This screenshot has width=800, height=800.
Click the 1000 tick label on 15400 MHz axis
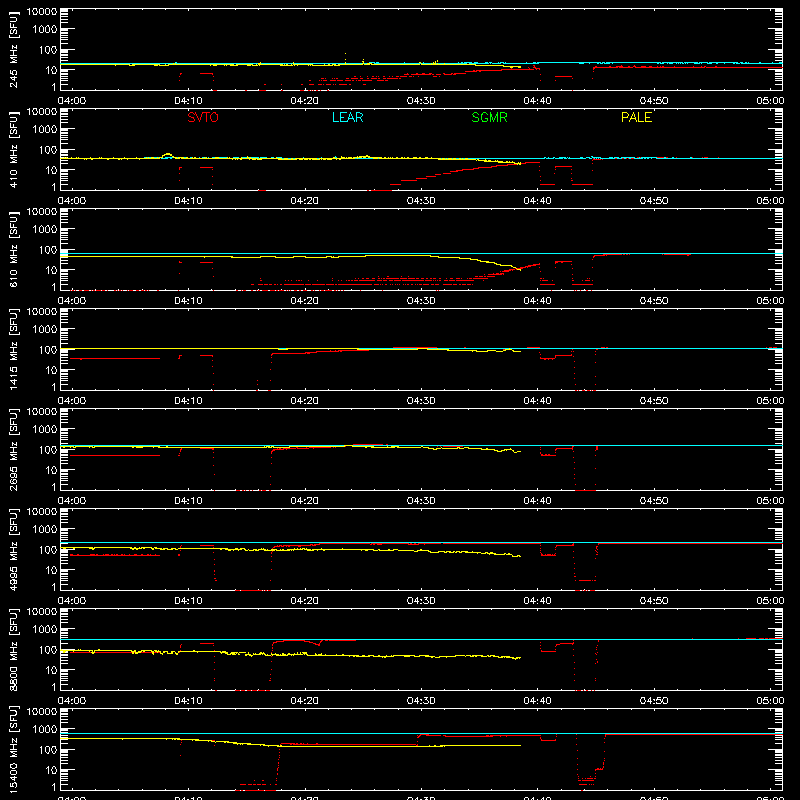(45, 730)
